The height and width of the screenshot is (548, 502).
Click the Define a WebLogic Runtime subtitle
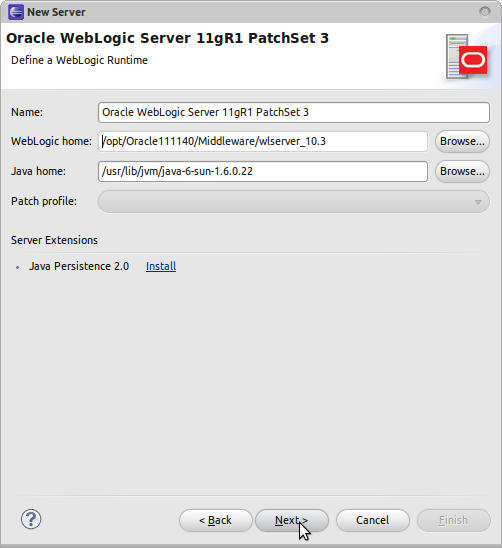79,60
